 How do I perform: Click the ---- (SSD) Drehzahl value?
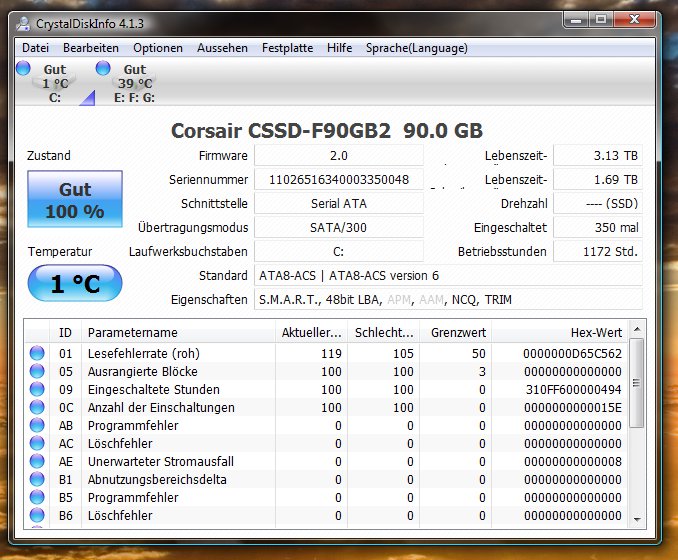point(598,203)
